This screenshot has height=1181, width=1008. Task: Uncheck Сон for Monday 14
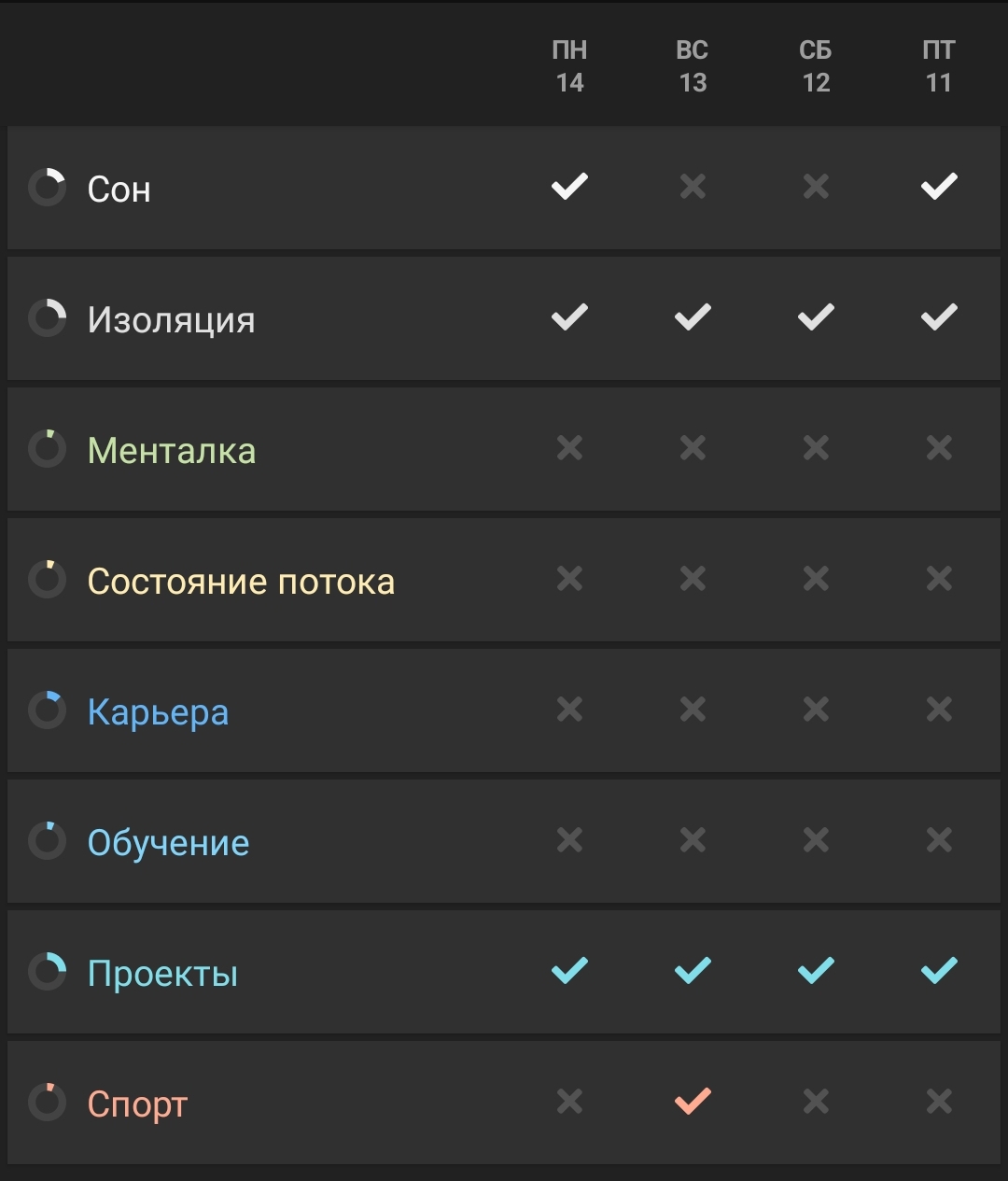click(569, 187)
